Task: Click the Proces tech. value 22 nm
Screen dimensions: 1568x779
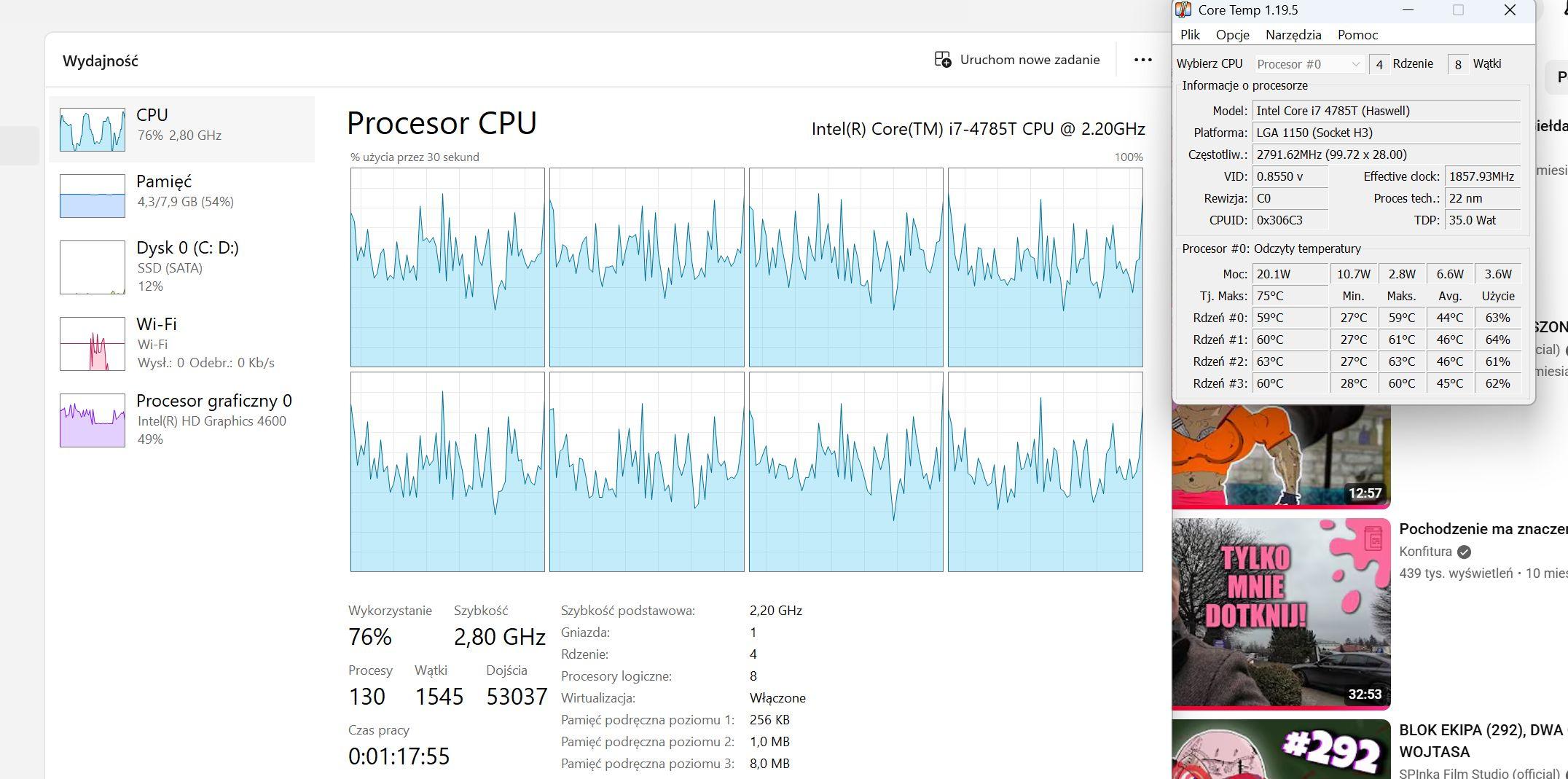Action: click(1483, 198)
